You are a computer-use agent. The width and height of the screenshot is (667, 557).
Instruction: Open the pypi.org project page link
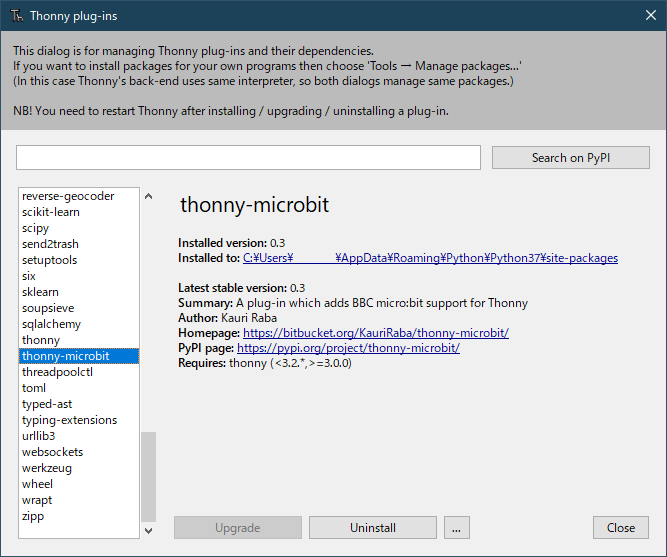click(x=348, y=348)
